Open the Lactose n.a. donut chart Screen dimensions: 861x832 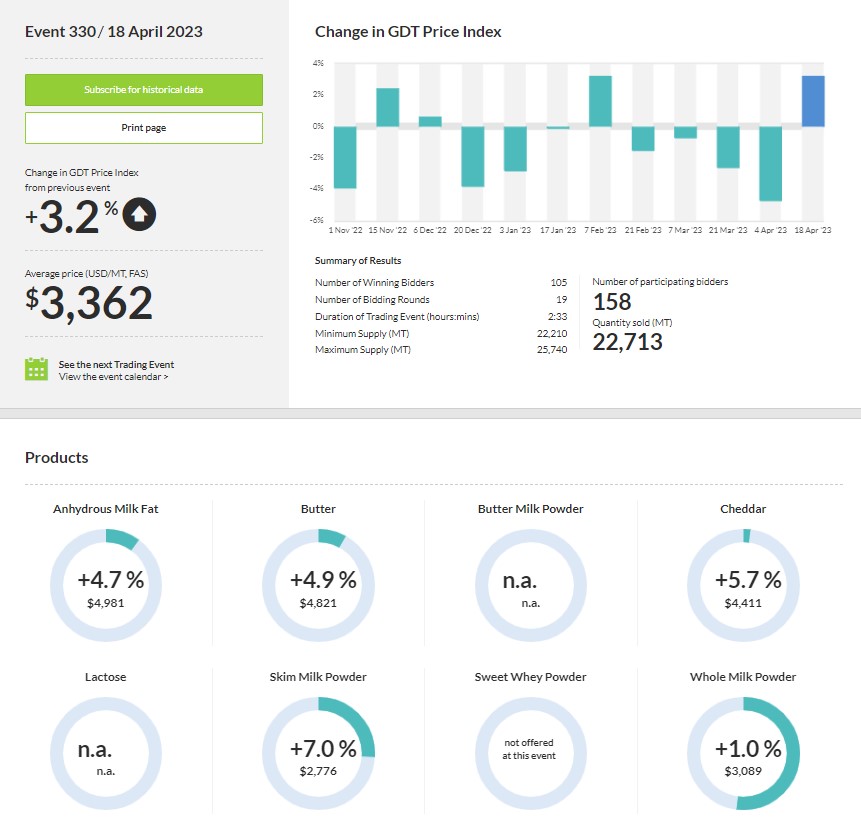106,753
